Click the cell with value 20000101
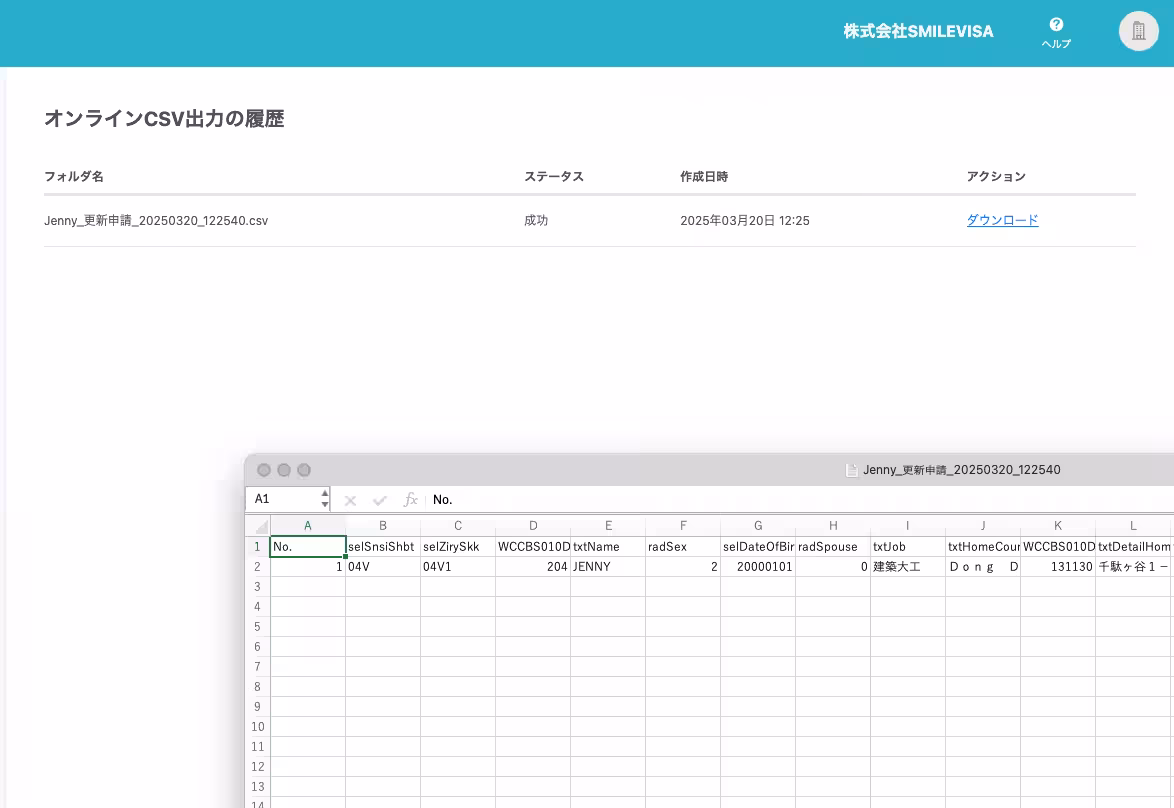This screenshot has width=1174, height=808. tap(758, 567)
